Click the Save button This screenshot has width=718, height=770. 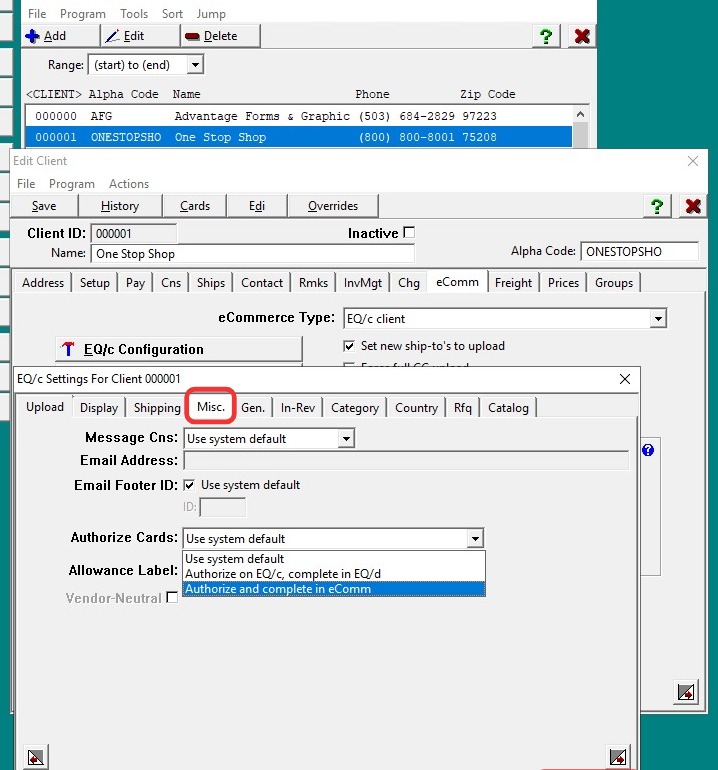point(44,206)
